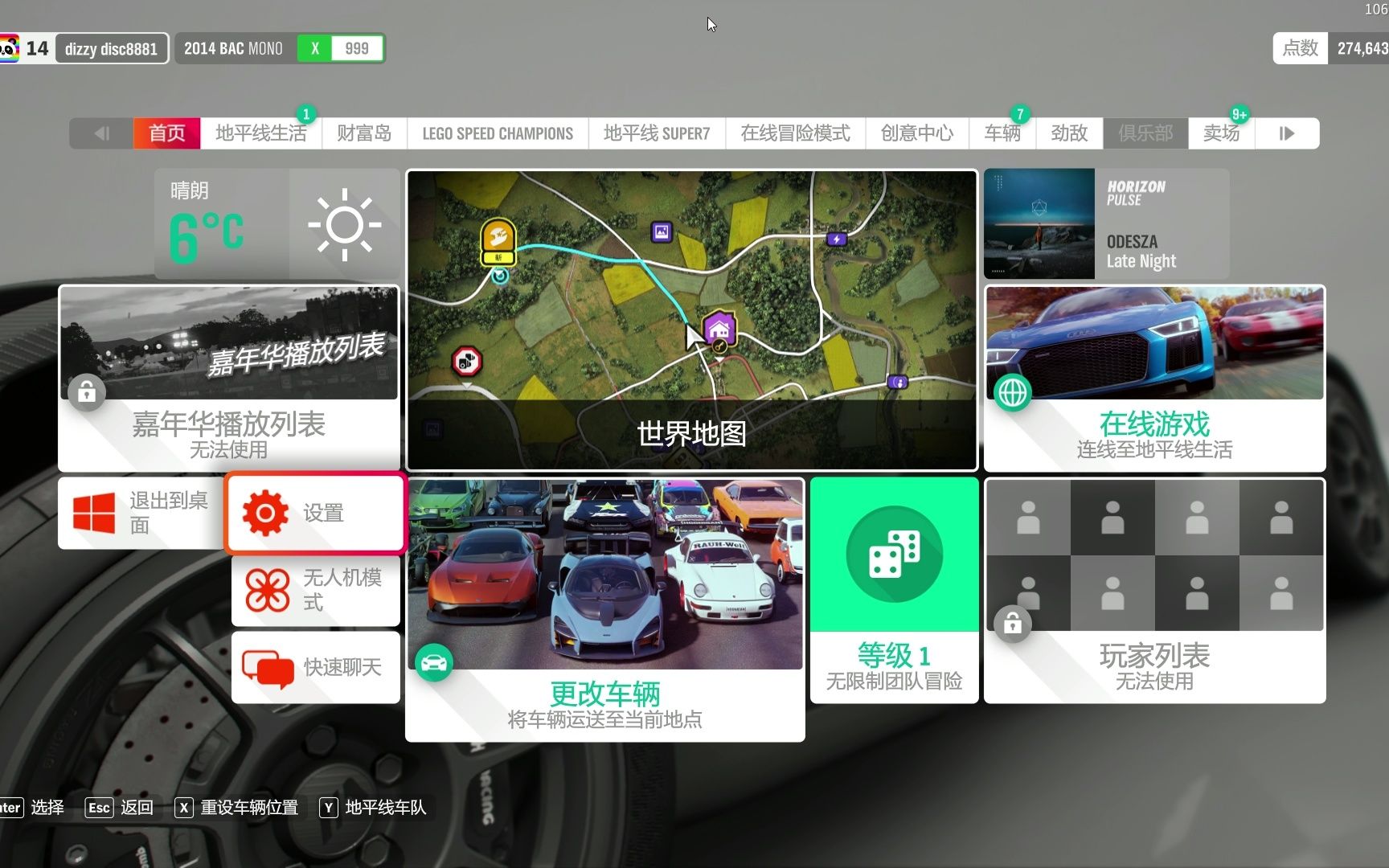The height and width of the screenshot is (868, 1389).
Task: Click the 274,643 points value
Action: click(x=1362, y=48)
